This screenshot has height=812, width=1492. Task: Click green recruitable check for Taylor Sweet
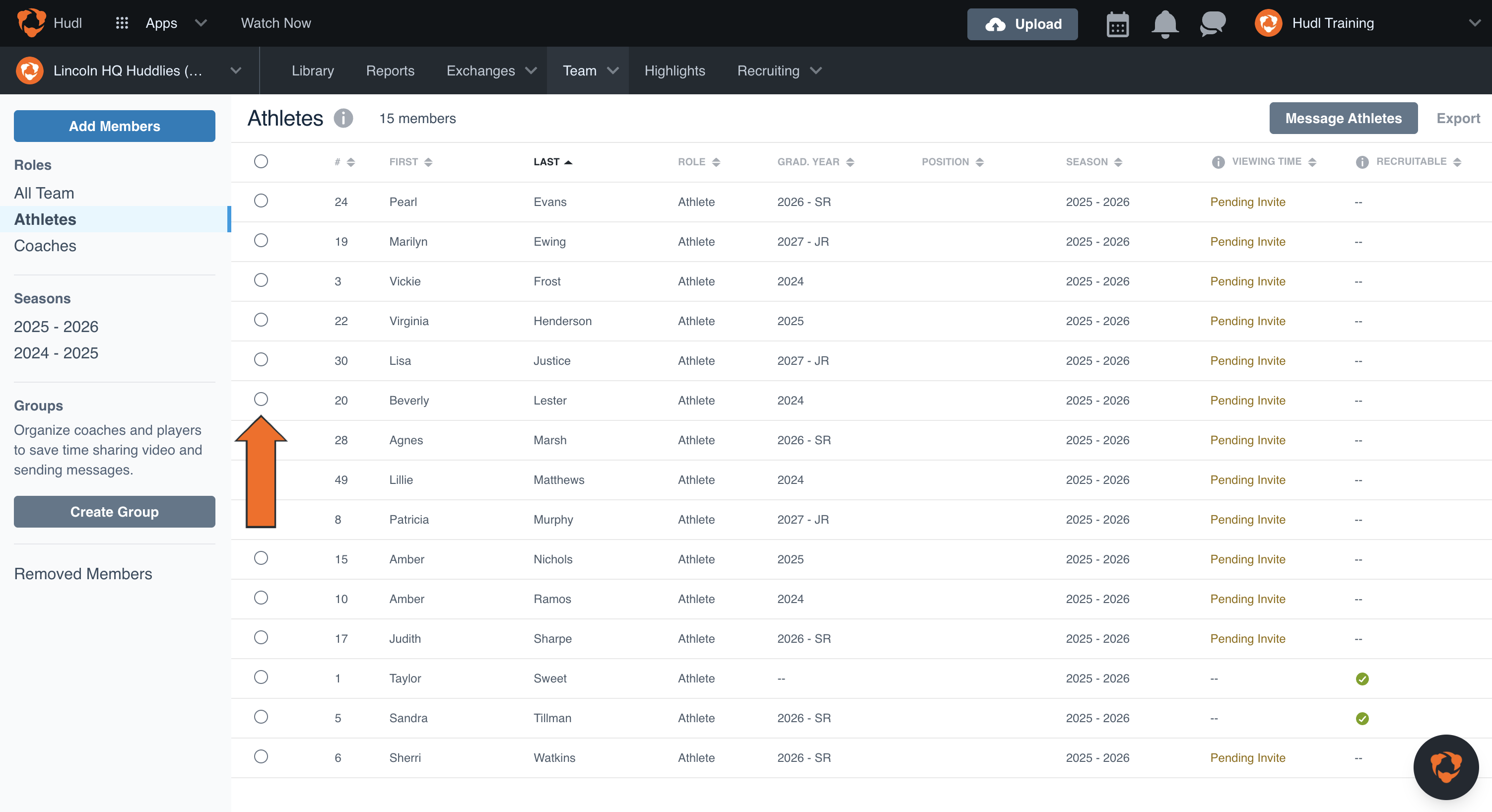1362,679
